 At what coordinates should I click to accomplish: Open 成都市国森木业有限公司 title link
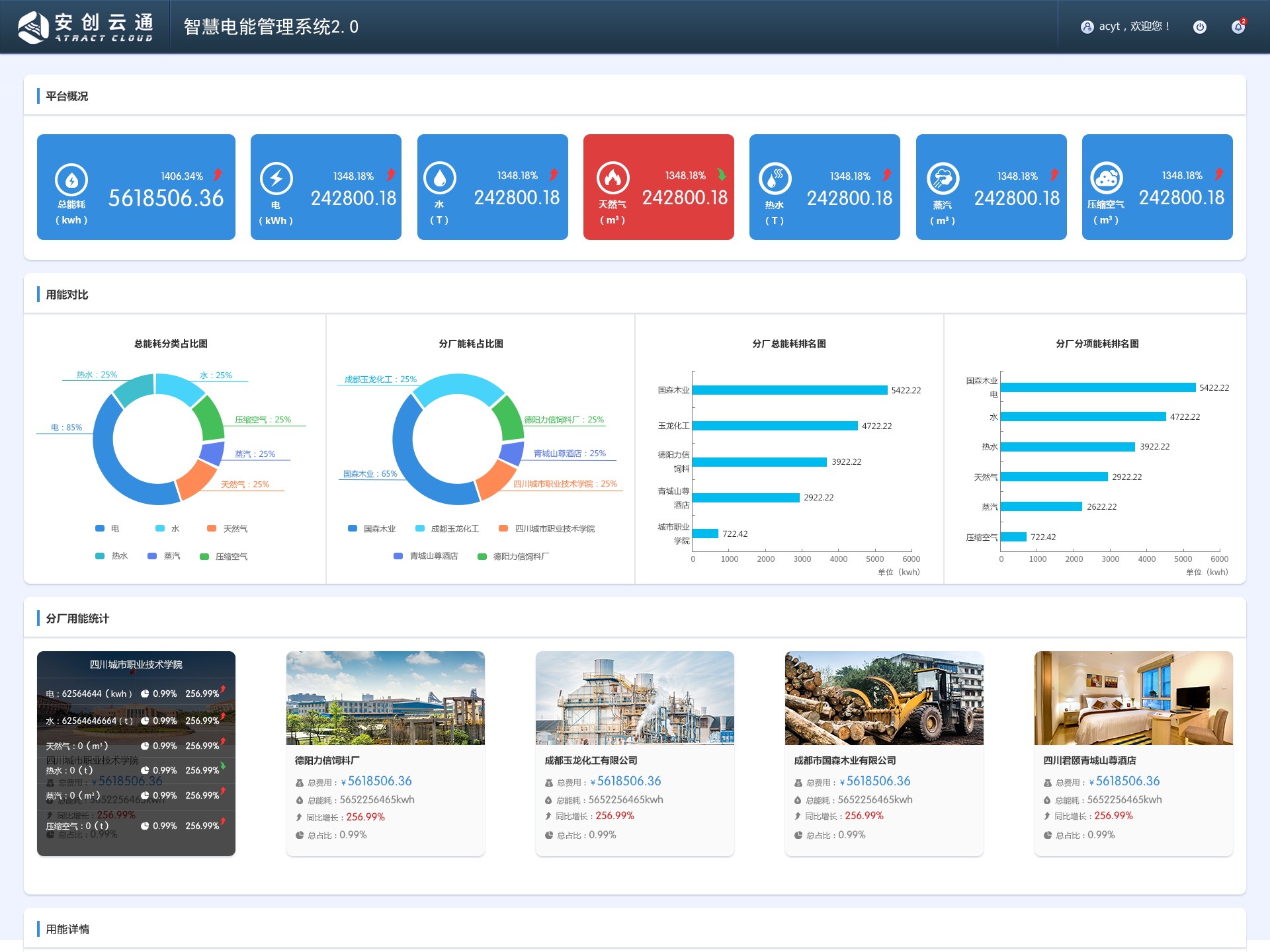[845, 760]
